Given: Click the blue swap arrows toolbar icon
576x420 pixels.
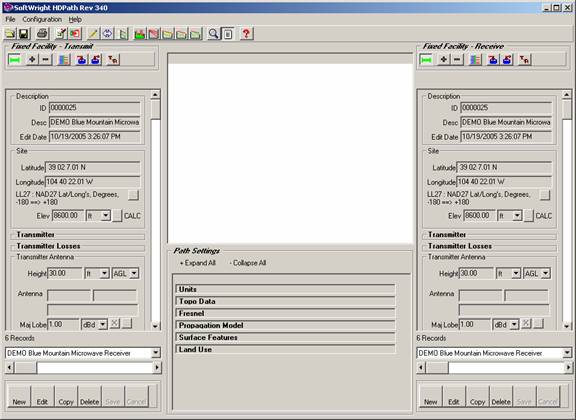Looking at the screenshot, I should pyautogui.click(x=107, y=34).
